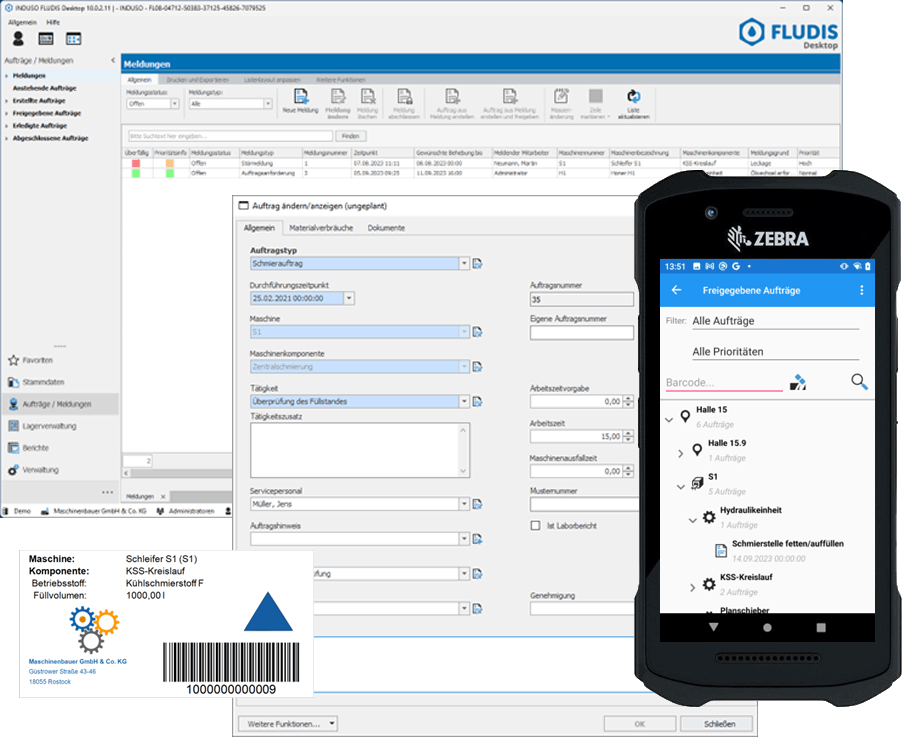Open the Tätigkeit dropdown arrow
The image size is (902, 737).
pos(464,402)
